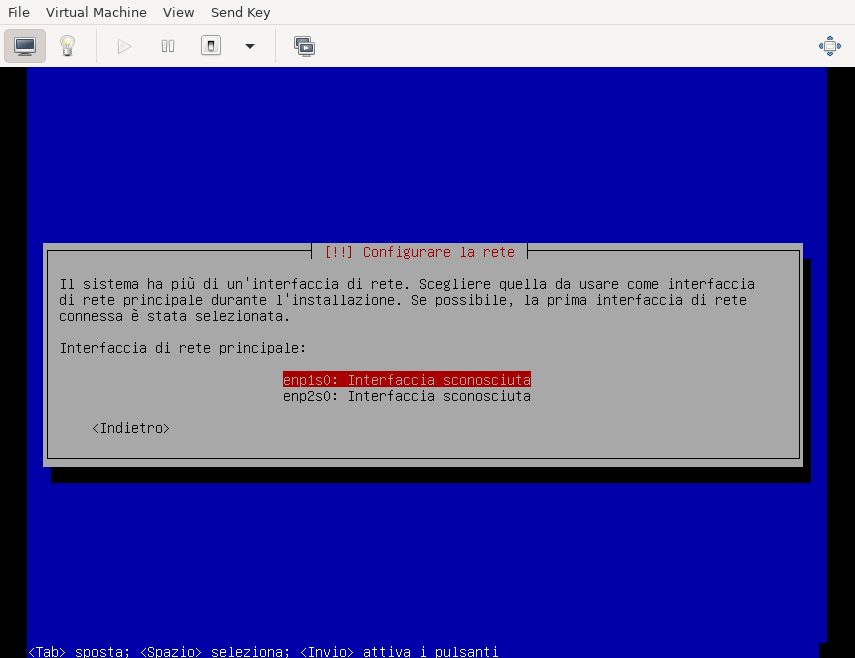Power on the virtual machine

coord(124,46)
